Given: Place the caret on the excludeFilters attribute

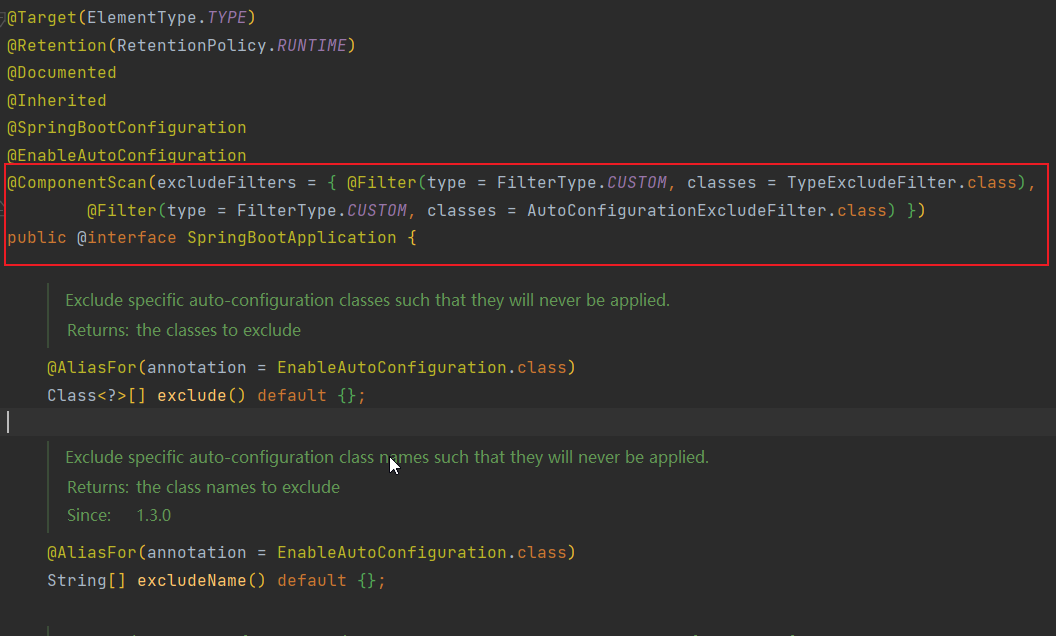Looking at the screenshot, I should point(226,183).
